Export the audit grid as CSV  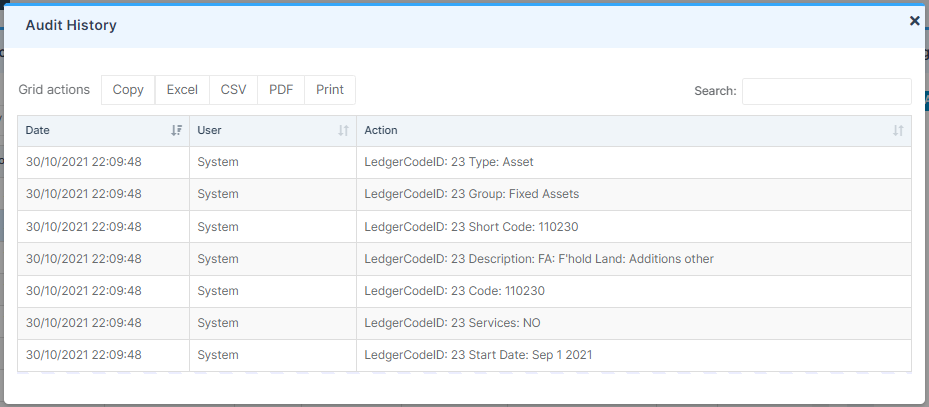click(x=233, y=89)
